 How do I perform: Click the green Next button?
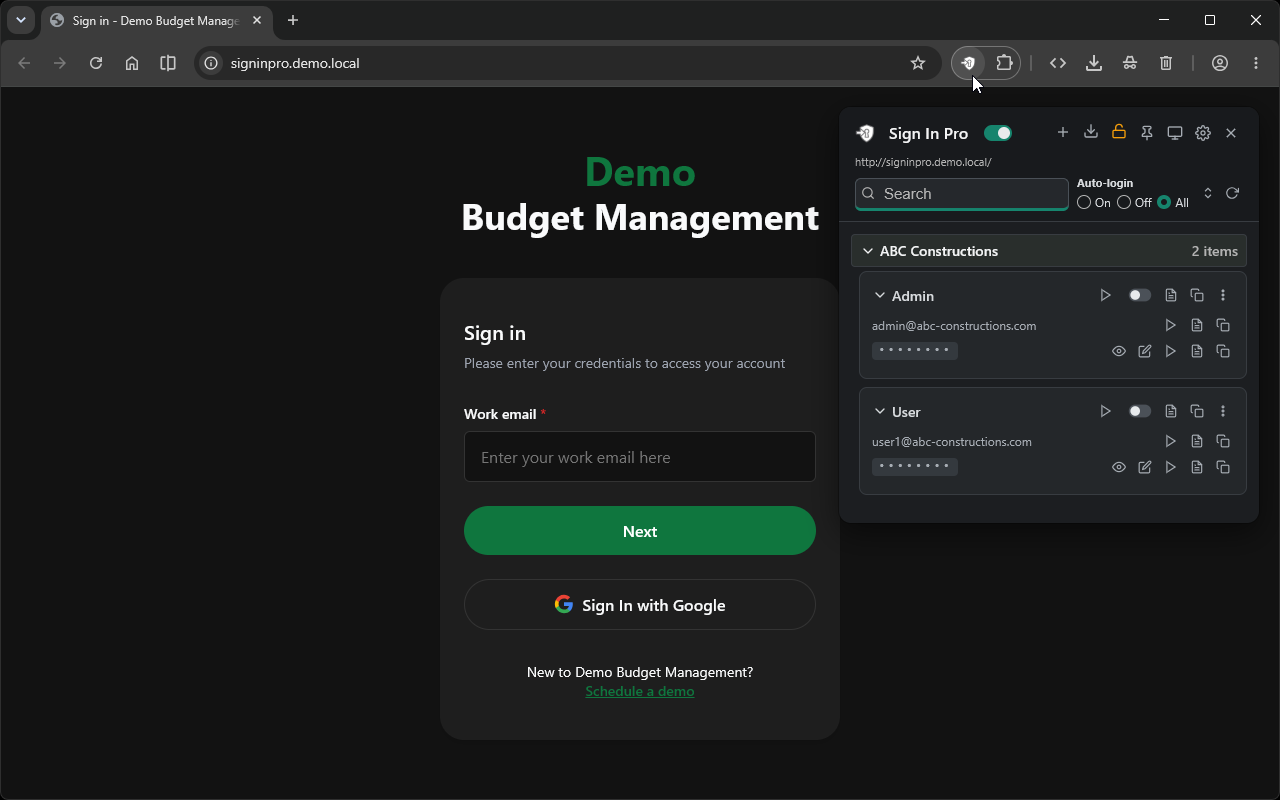pos(640,531)
